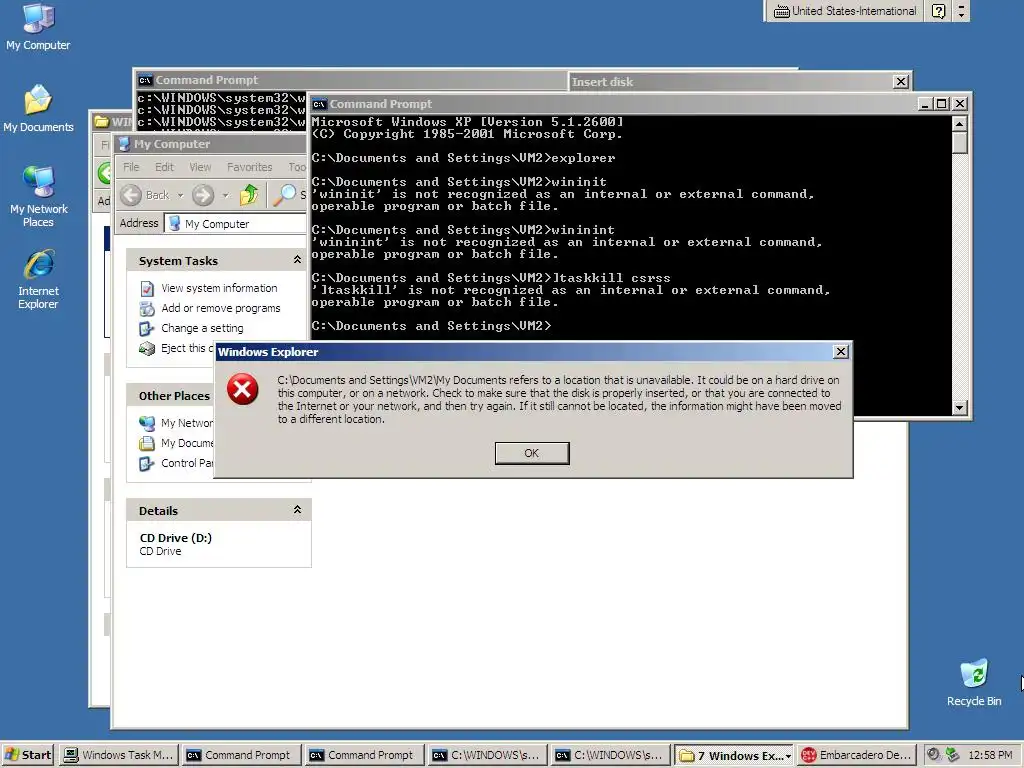The width and height of the screenshot is (1024, 768).
Task: Click the first system tray icon
Action: pyautogui.click(x=934, y=754)
